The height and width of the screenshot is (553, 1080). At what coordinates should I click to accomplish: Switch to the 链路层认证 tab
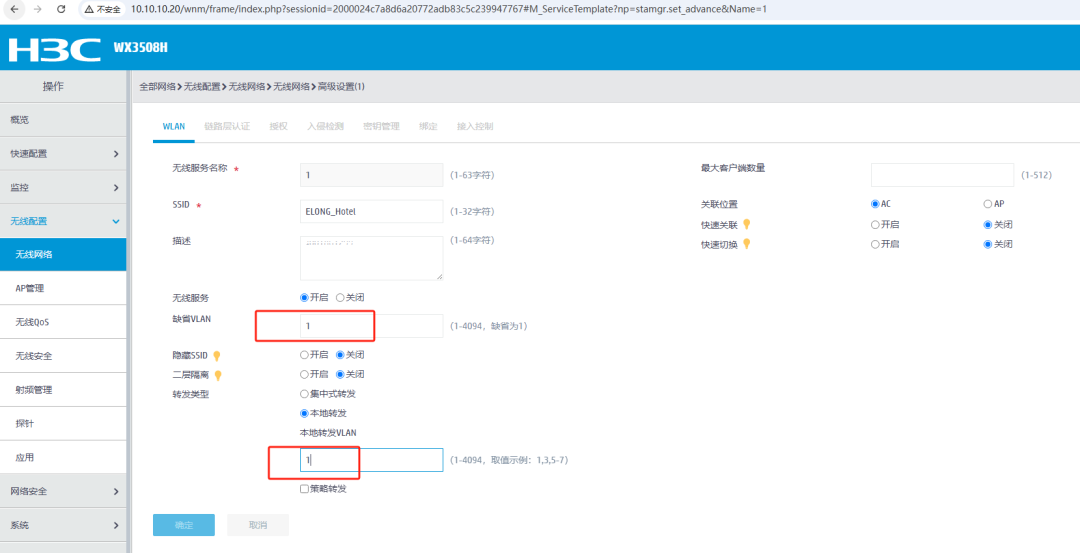[x=227, y=127]
